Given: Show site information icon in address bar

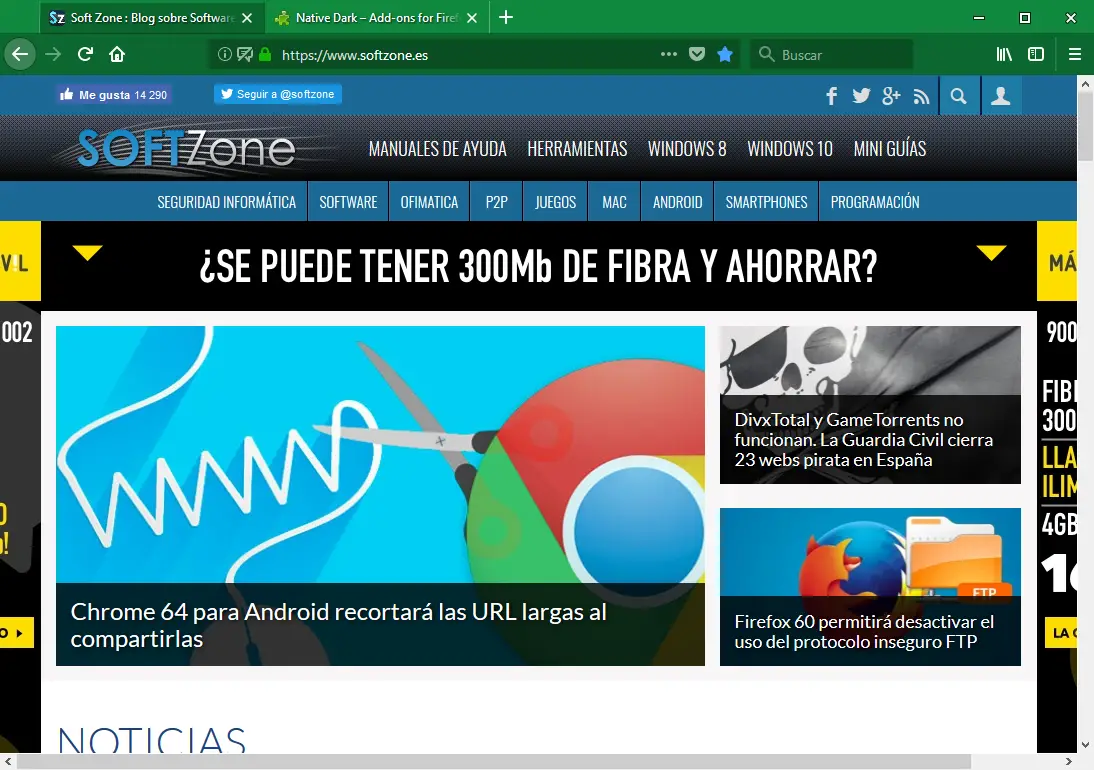Looking at the screenshot, I should click(224, 54).
